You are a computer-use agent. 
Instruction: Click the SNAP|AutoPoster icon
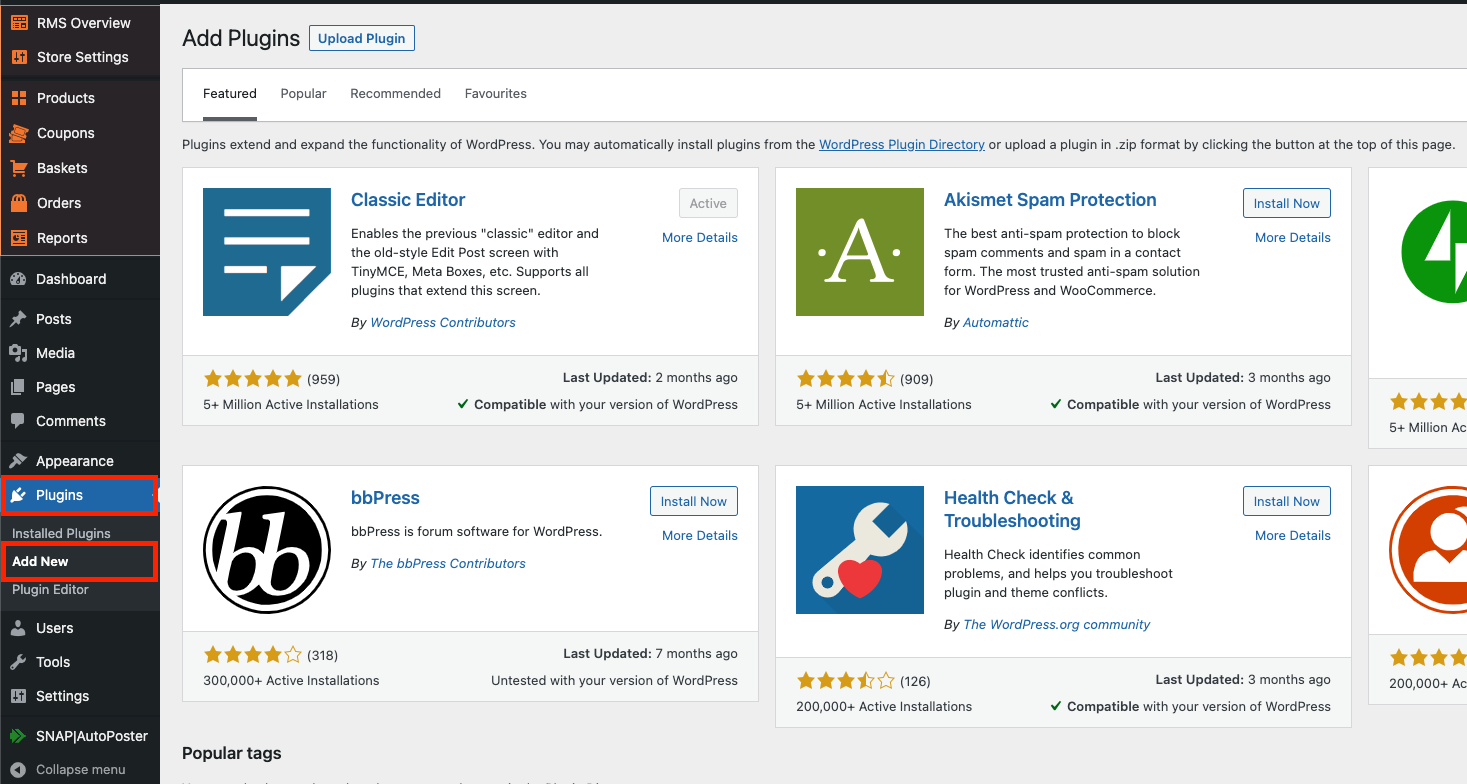18,736
